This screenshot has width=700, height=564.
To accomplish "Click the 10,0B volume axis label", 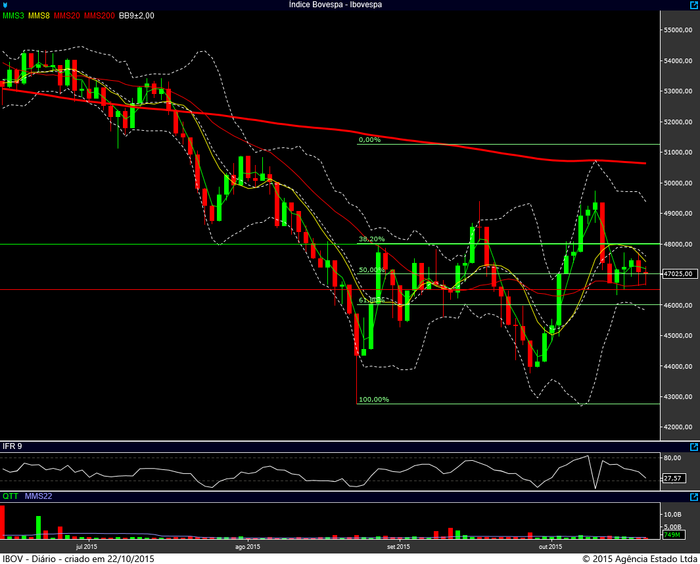I will coord(672,514).
